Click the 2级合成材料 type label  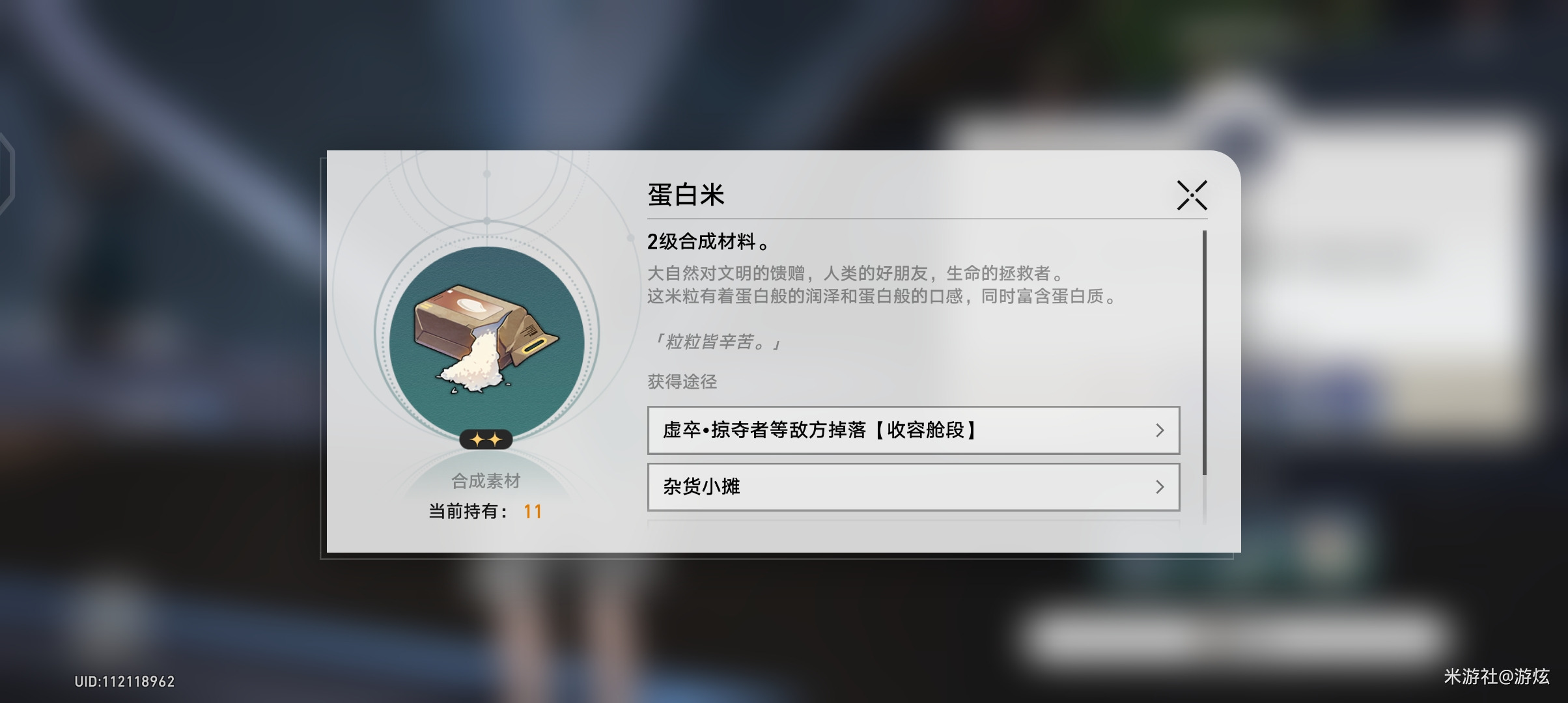[708, 241]
